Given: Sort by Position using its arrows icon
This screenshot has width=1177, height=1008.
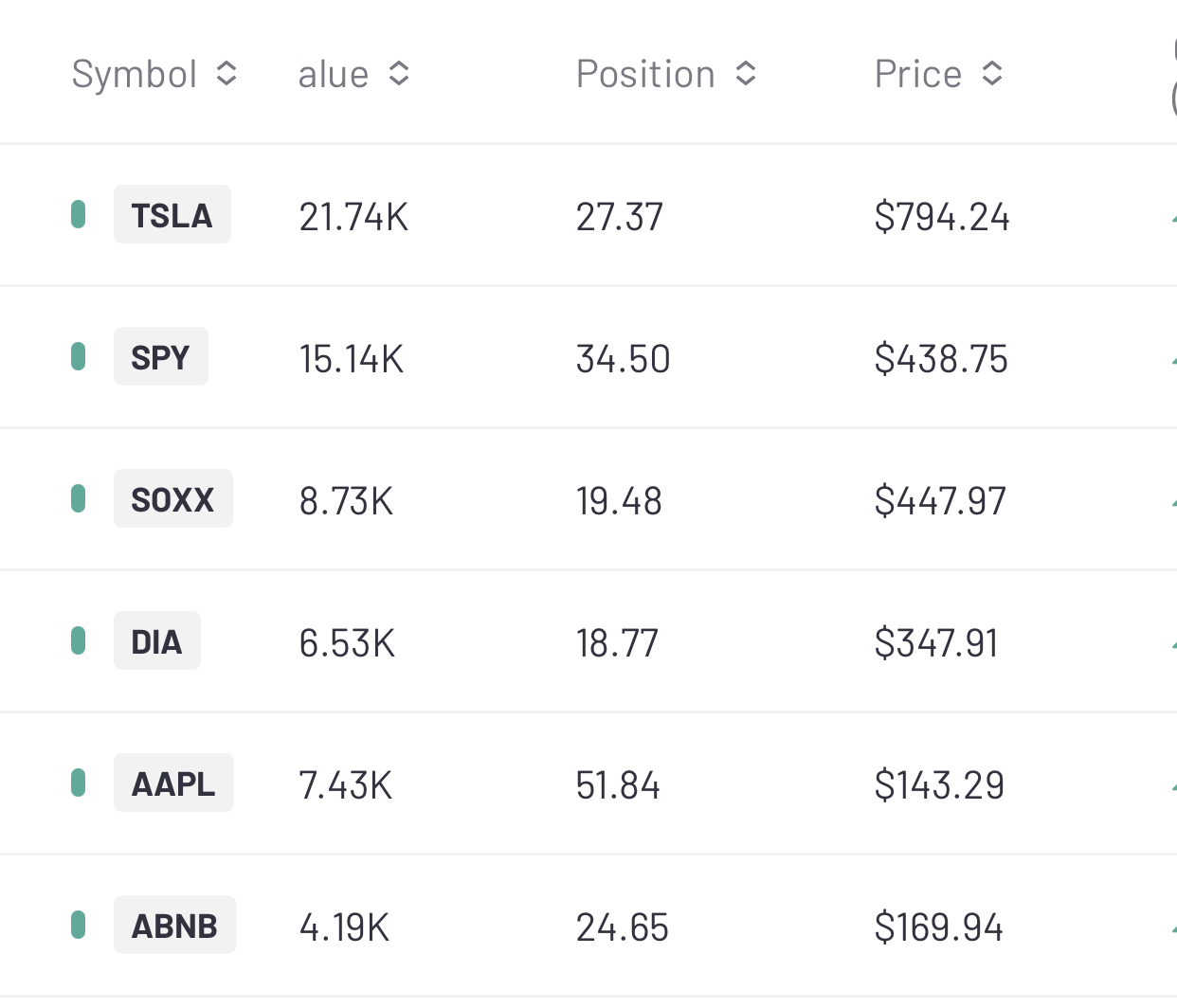Looking at the screenshot, I should [746, 74].
